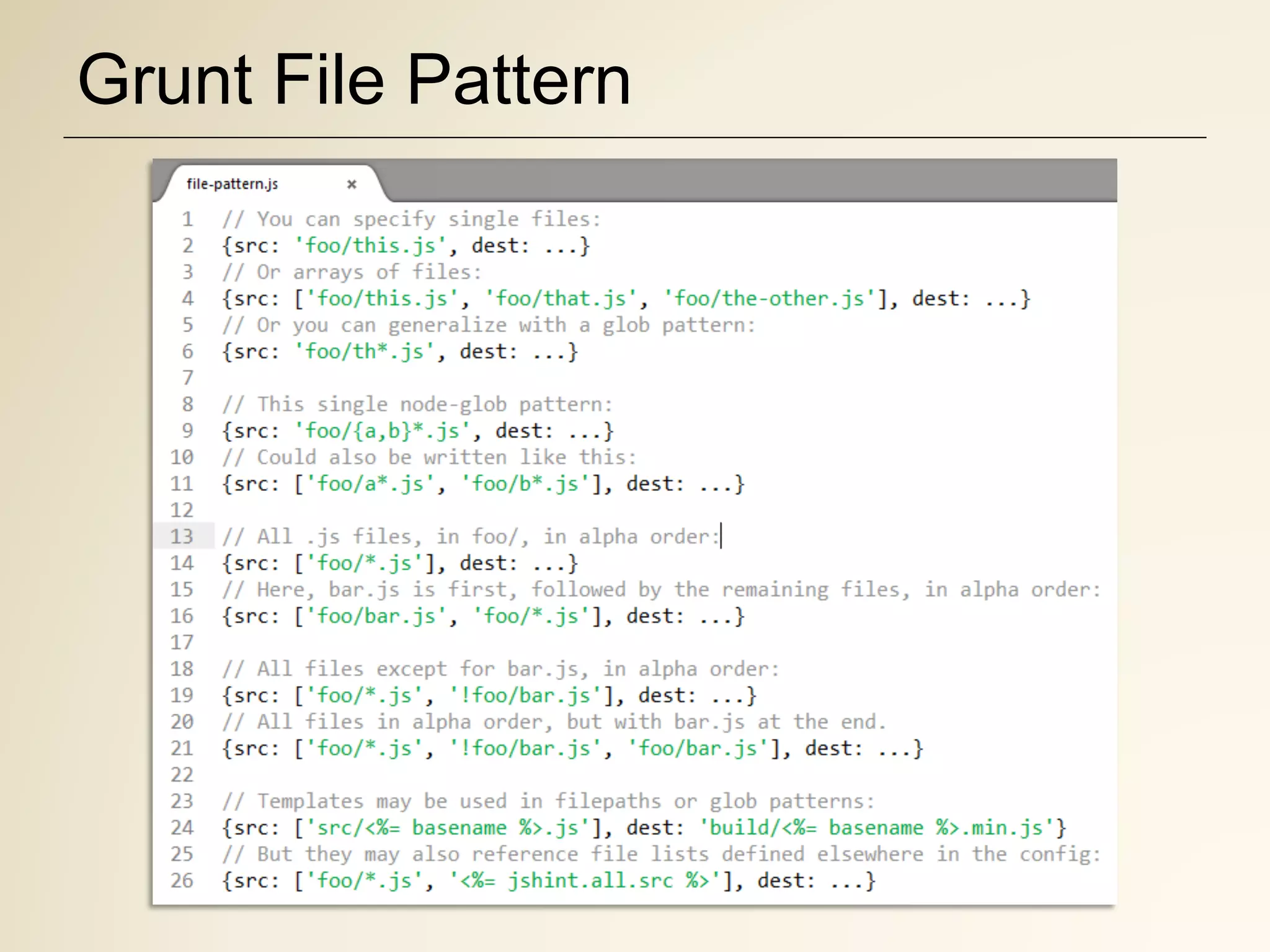Click the comment 'All files in alpha order, but with bar.js at the end.'
Image resolution: width=1270 pixels, height=952 pixels.
[x=554, y=722]
